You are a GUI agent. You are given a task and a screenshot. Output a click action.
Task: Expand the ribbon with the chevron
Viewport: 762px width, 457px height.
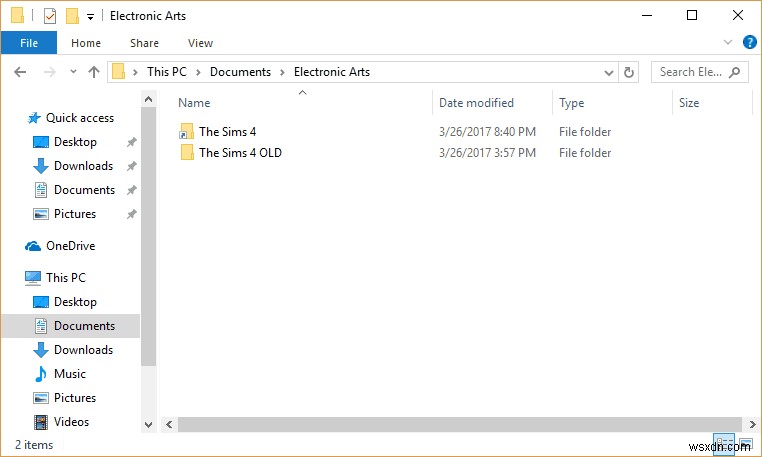tap(727, 42)
